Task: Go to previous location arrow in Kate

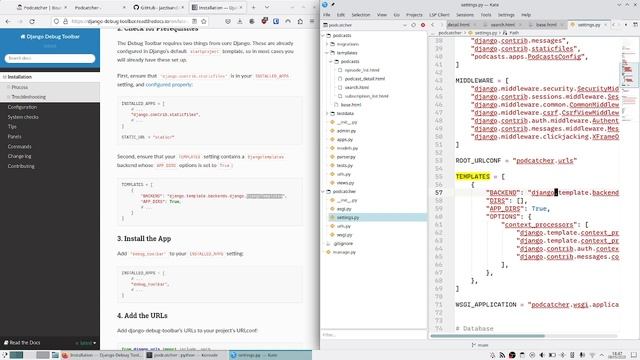Action: [x=433, y=25]
